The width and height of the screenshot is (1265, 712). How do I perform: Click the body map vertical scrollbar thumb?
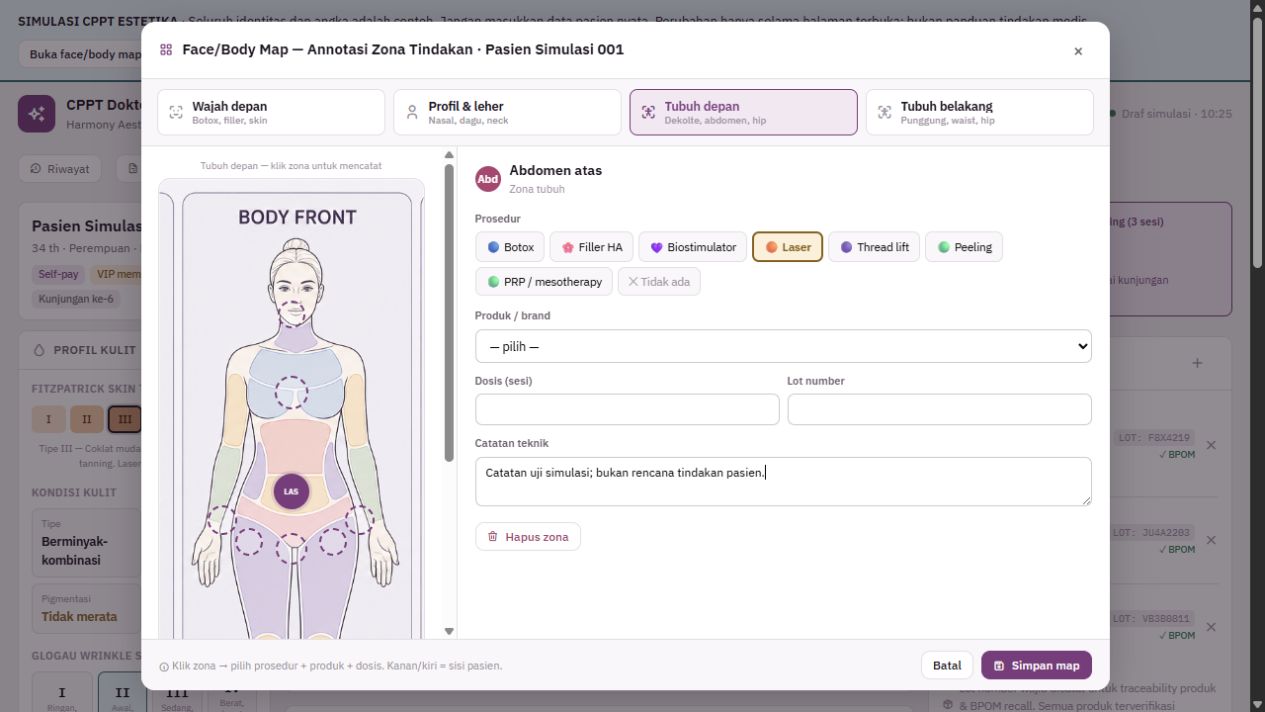click(x=449, y=313)
